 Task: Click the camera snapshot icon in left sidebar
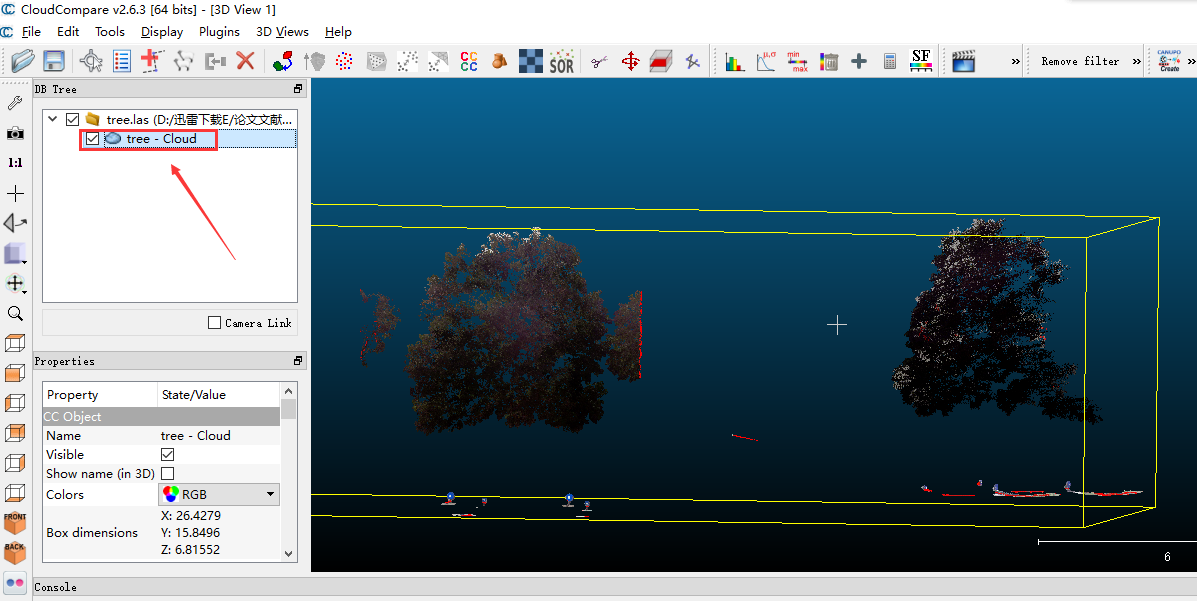(x=15, y=133)
